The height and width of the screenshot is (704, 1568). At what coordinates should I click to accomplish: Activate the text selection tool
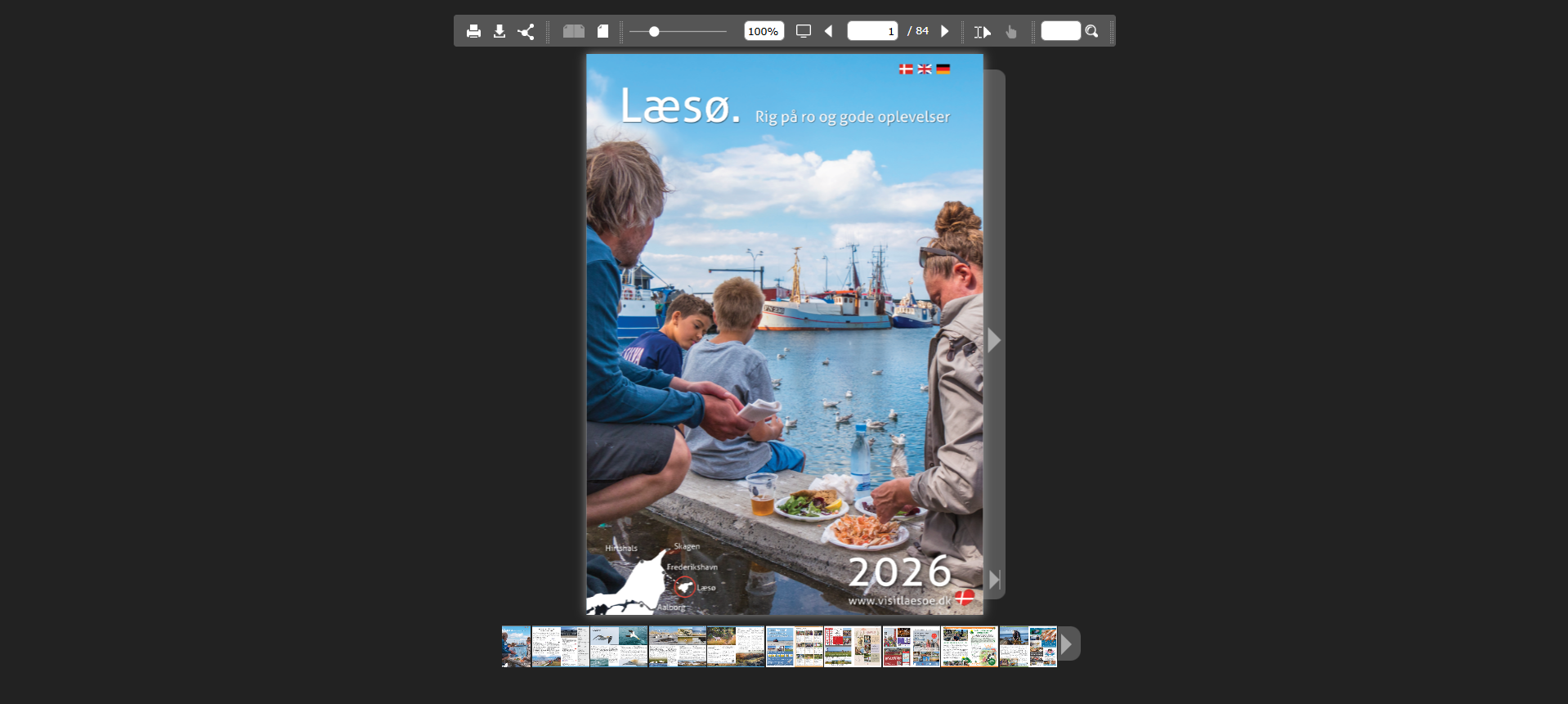pos(983,32)
